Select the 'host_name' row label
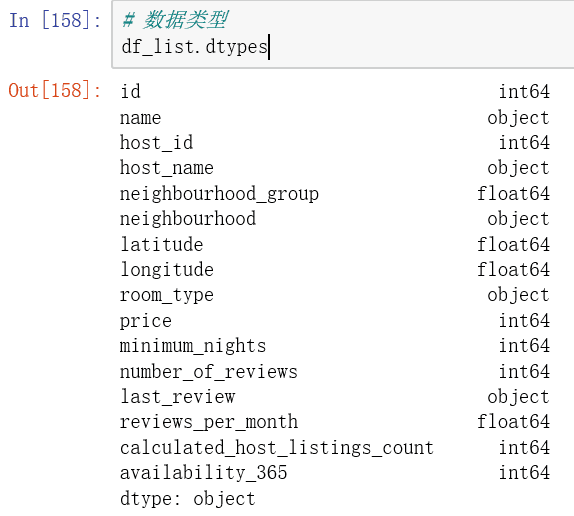 (x=167, y=168)
